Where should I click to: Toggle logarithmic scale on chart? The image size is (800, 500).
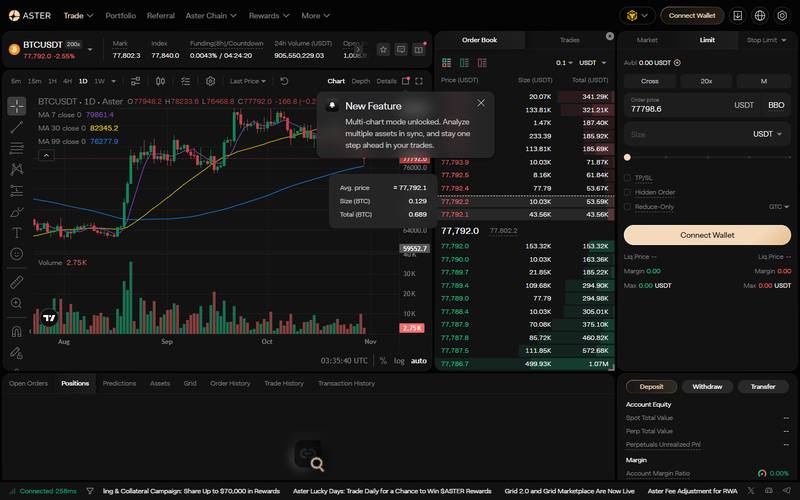click(399, 361)
